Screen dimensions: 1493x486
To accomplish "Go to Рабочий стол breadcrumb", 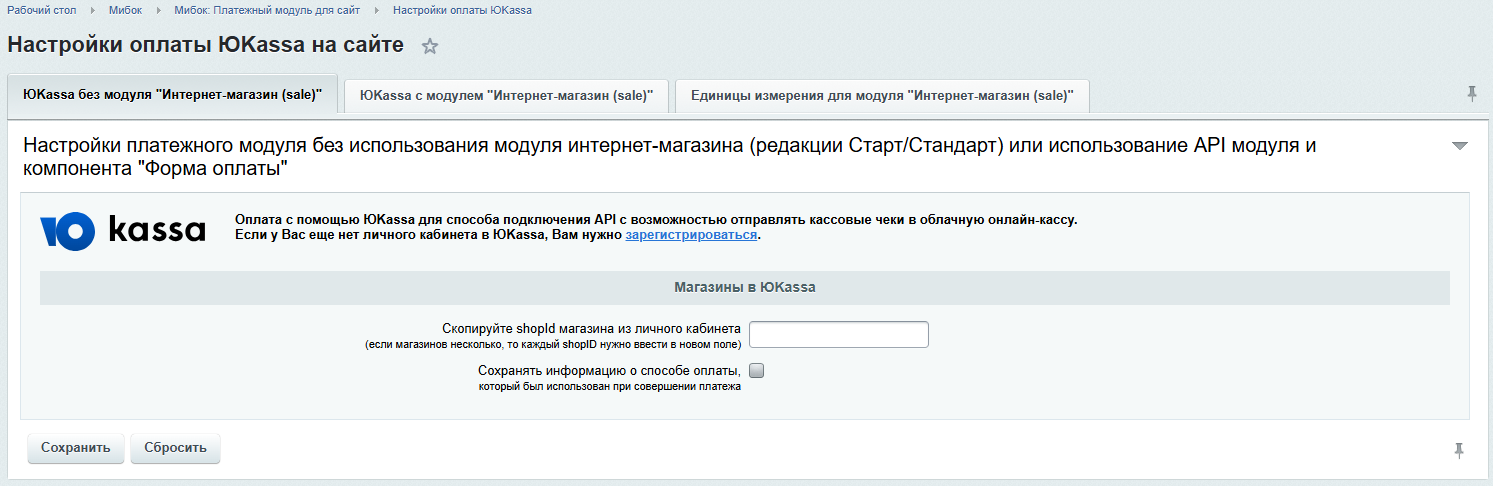I will pos(42,10).
